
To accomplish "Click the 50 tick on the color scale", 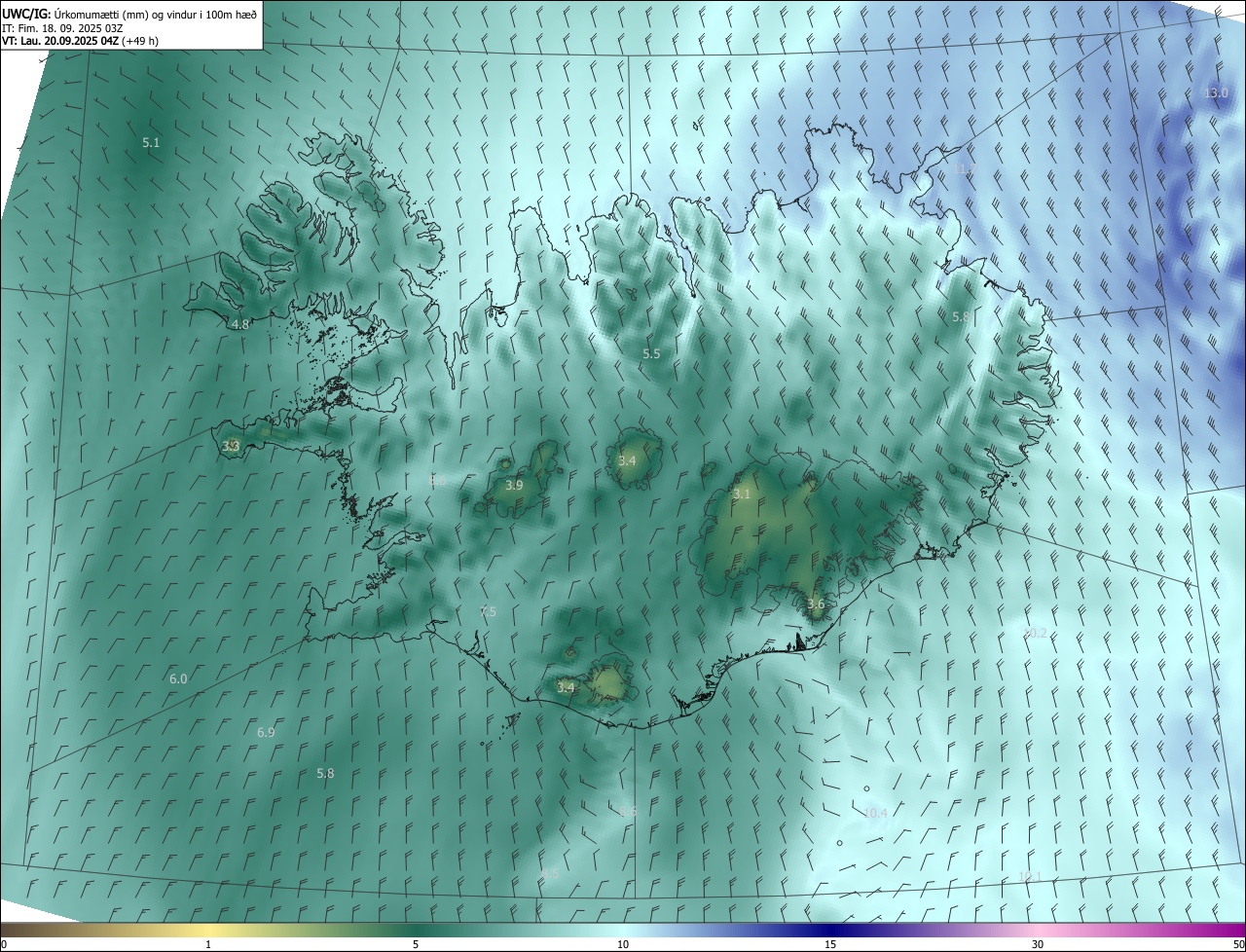I will point(1238,944).
